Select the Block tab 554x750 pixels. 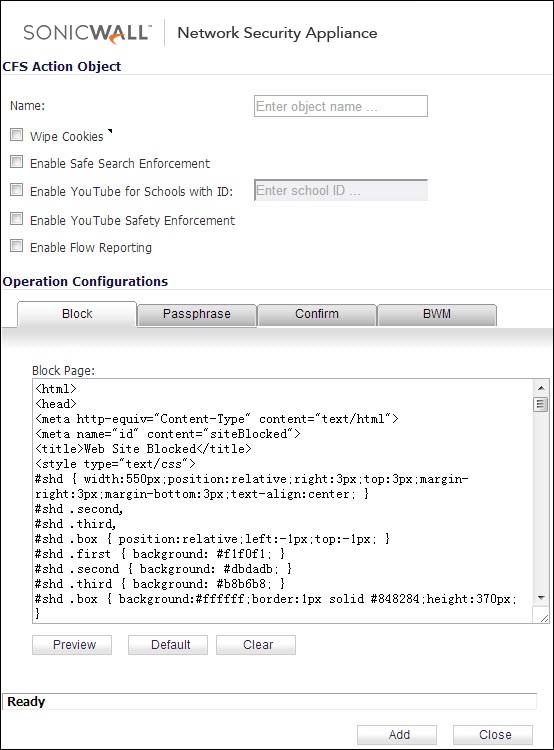point(77,314)
